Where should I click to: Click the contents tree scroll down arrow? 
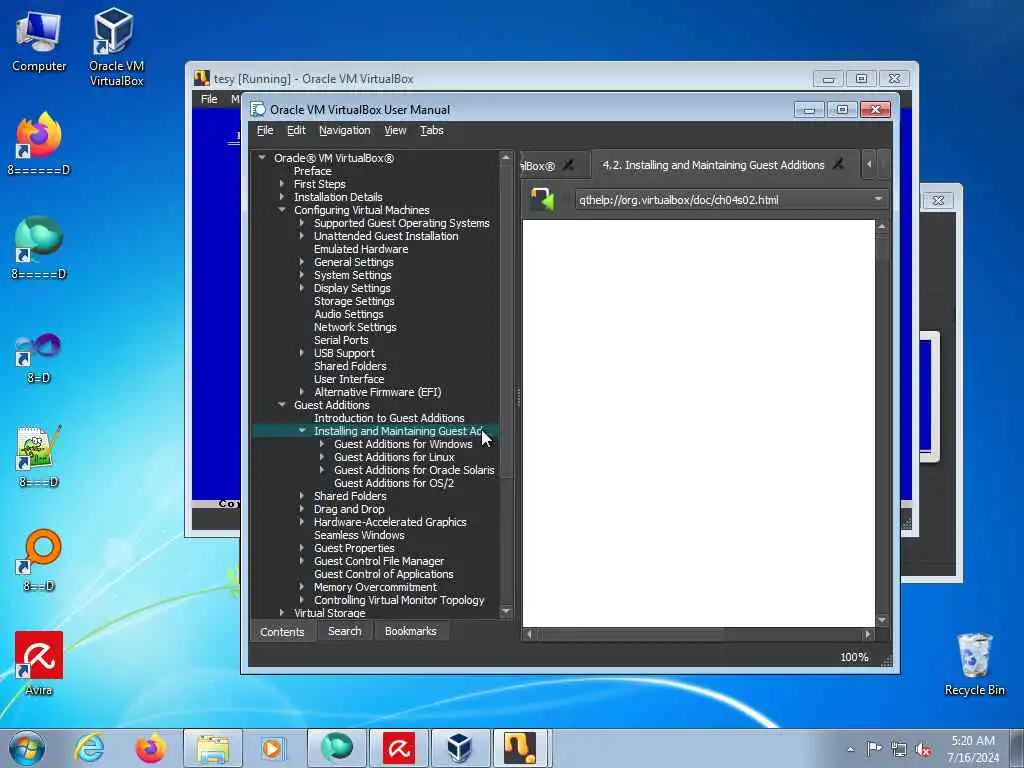[505, 611]
